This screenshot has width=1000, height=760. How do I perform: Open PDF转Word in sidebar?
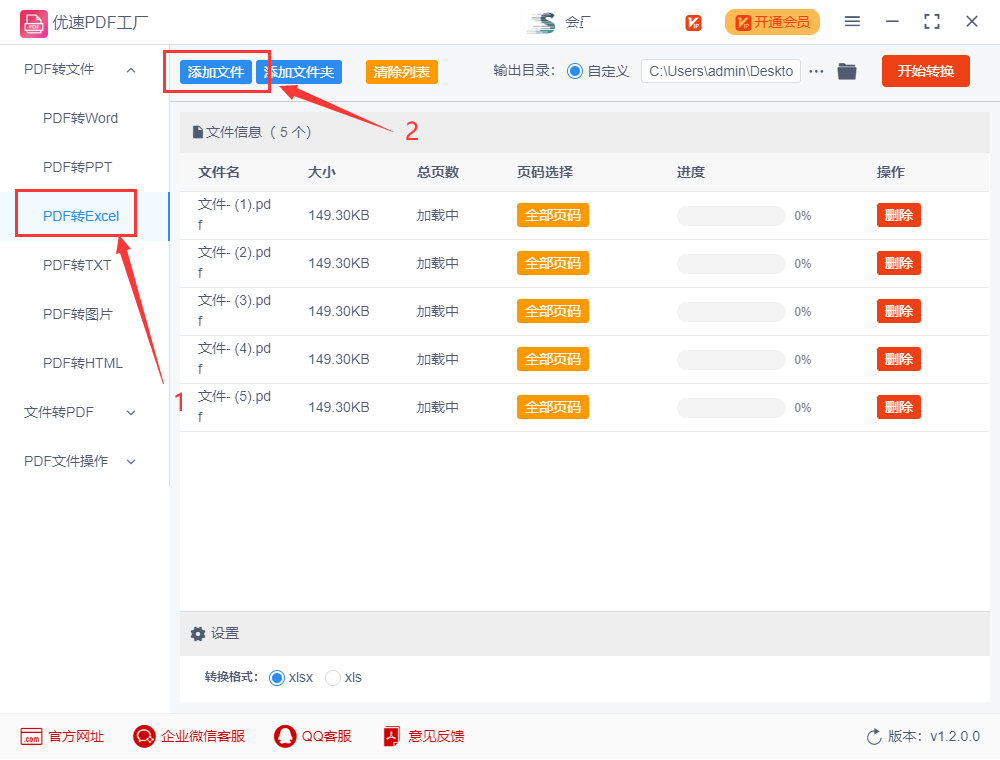80,119
